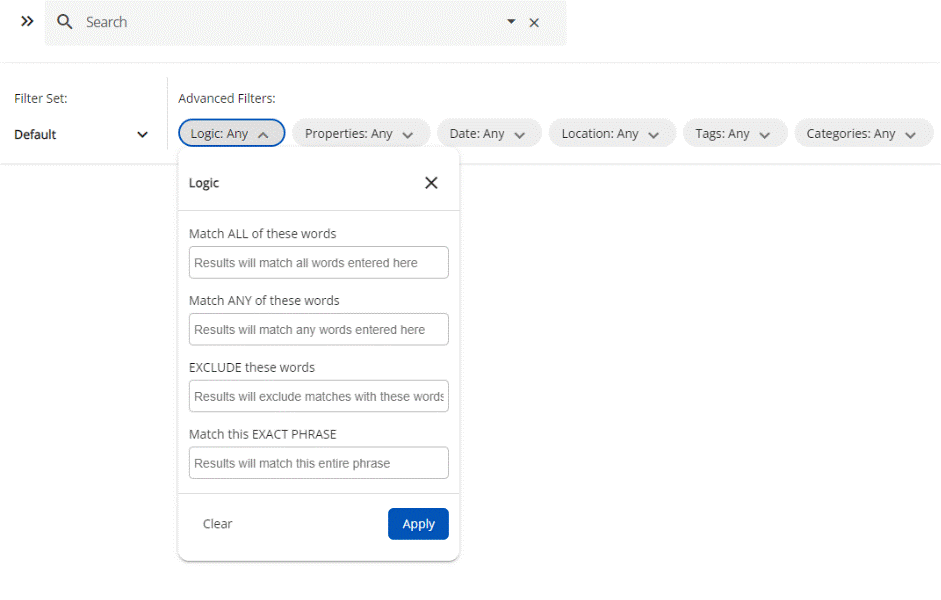Image resolution: width=941 pixels, height=600 pixels.
Task: Click the EXCLUDE these words field
Action: [318, 396]
